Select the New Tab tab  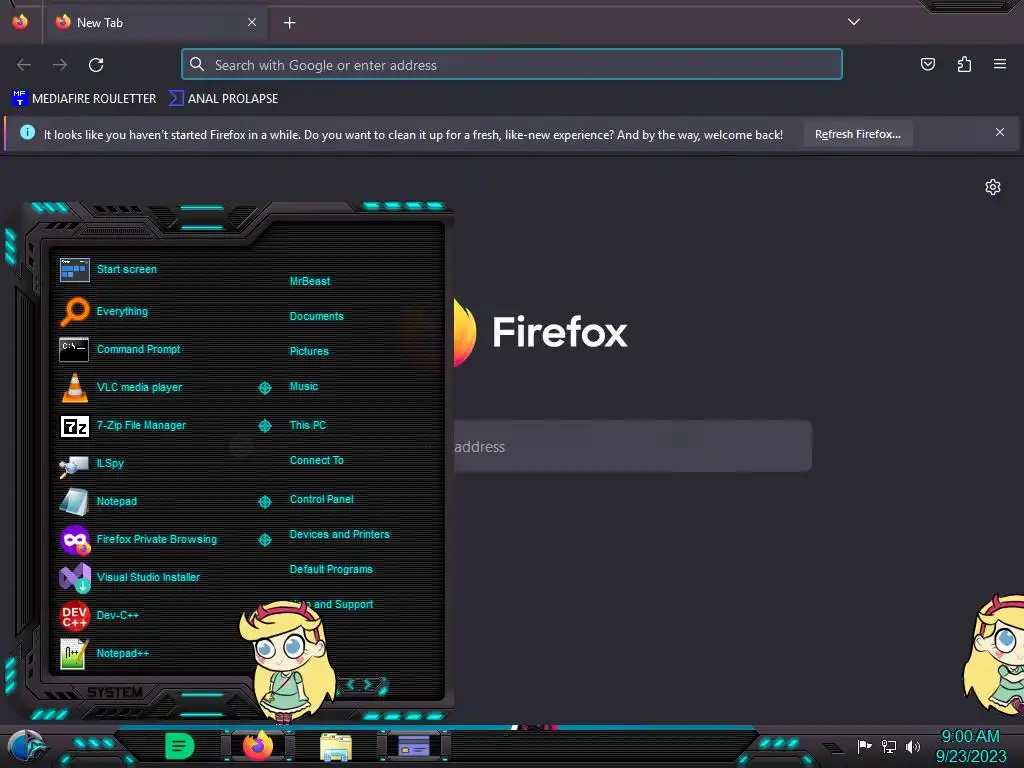[x=155, y=22]
